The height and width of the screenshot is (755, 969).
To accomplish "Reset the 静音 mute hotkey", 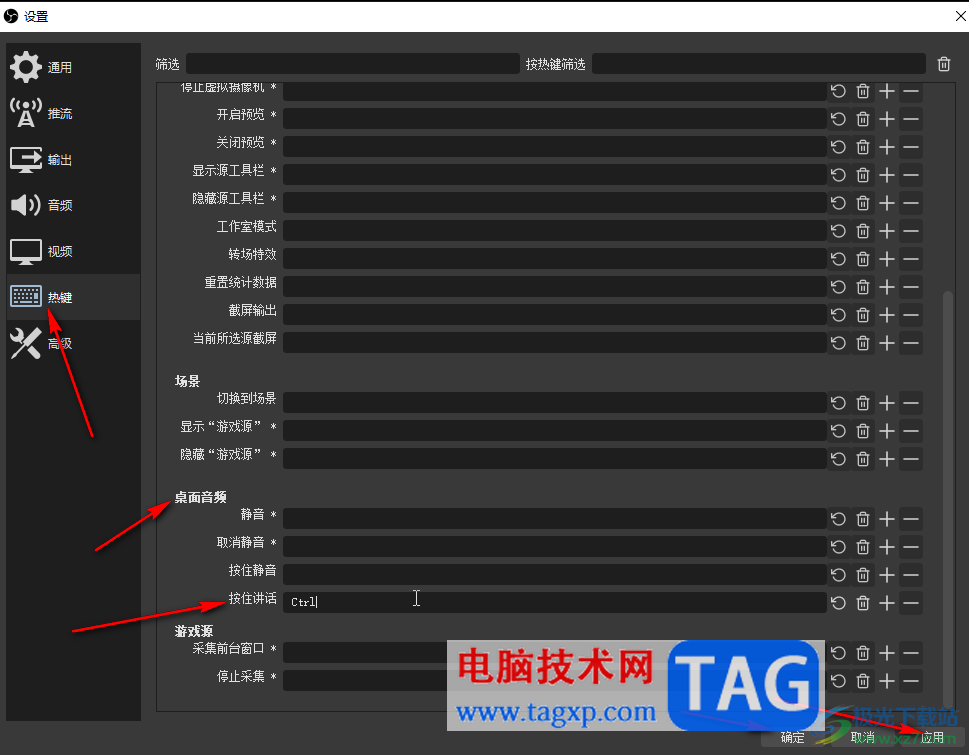I will click(838, 519).
